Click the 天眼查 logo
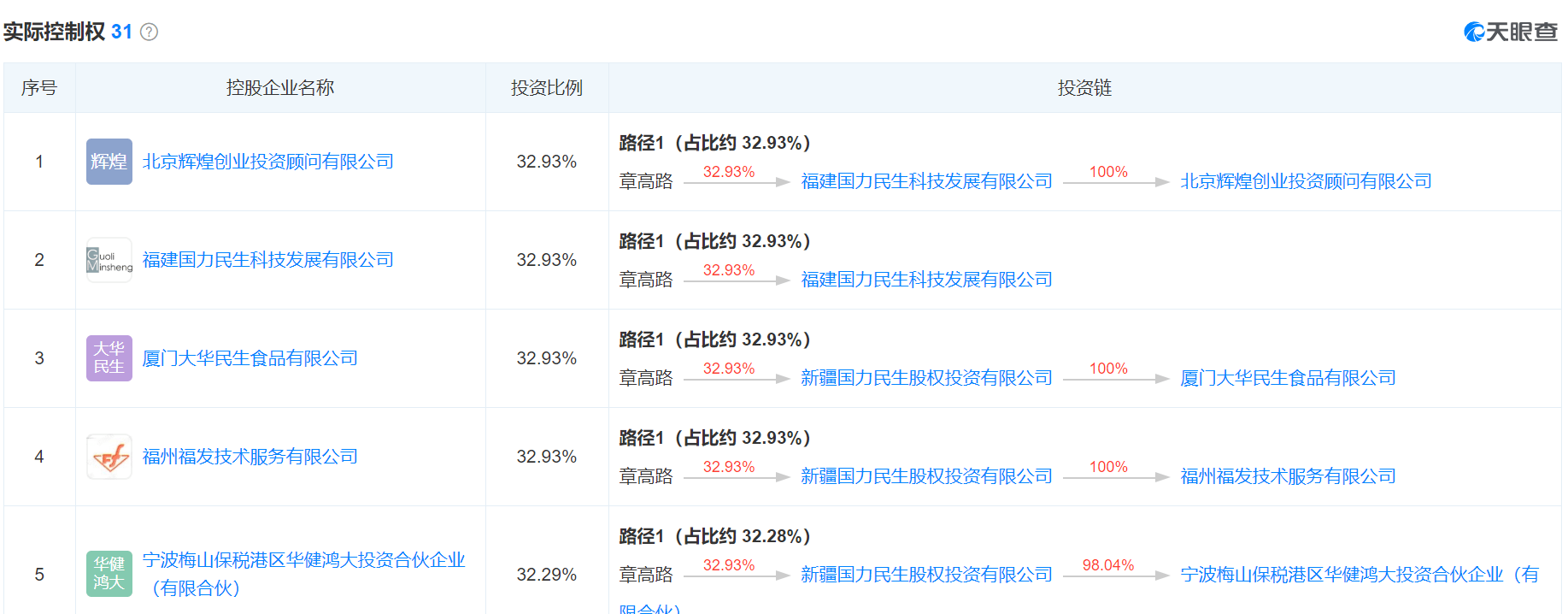The width and height of the screenshot is (1568, 614). point(1511,32)
